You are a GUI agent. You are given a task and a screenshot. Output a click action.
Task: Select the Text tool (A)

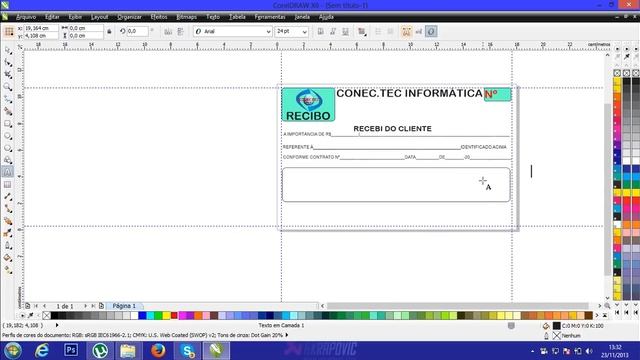point(8,172)
